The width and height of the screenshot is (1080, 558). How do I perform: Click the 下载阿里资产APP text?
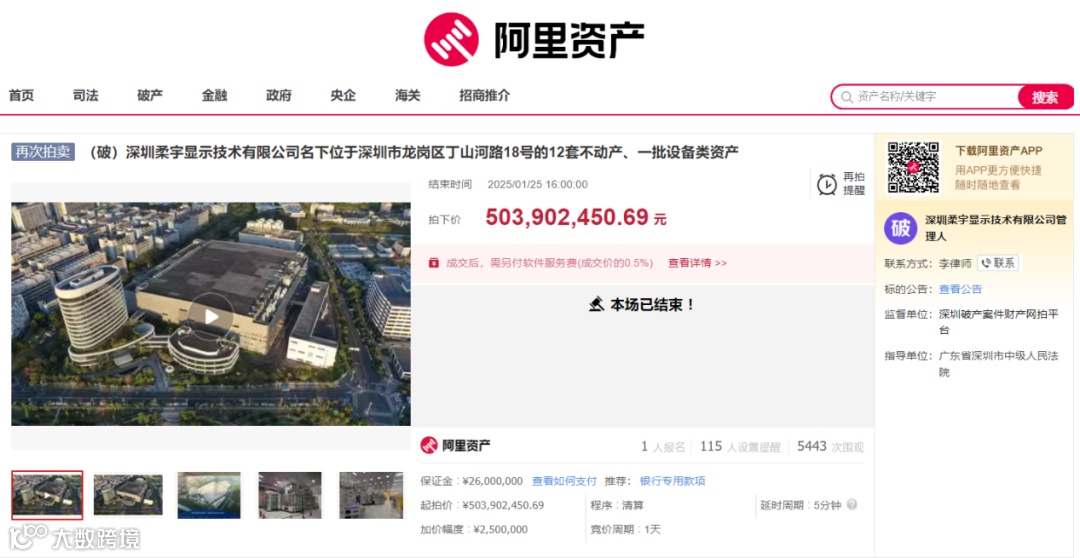coord(999,150)
